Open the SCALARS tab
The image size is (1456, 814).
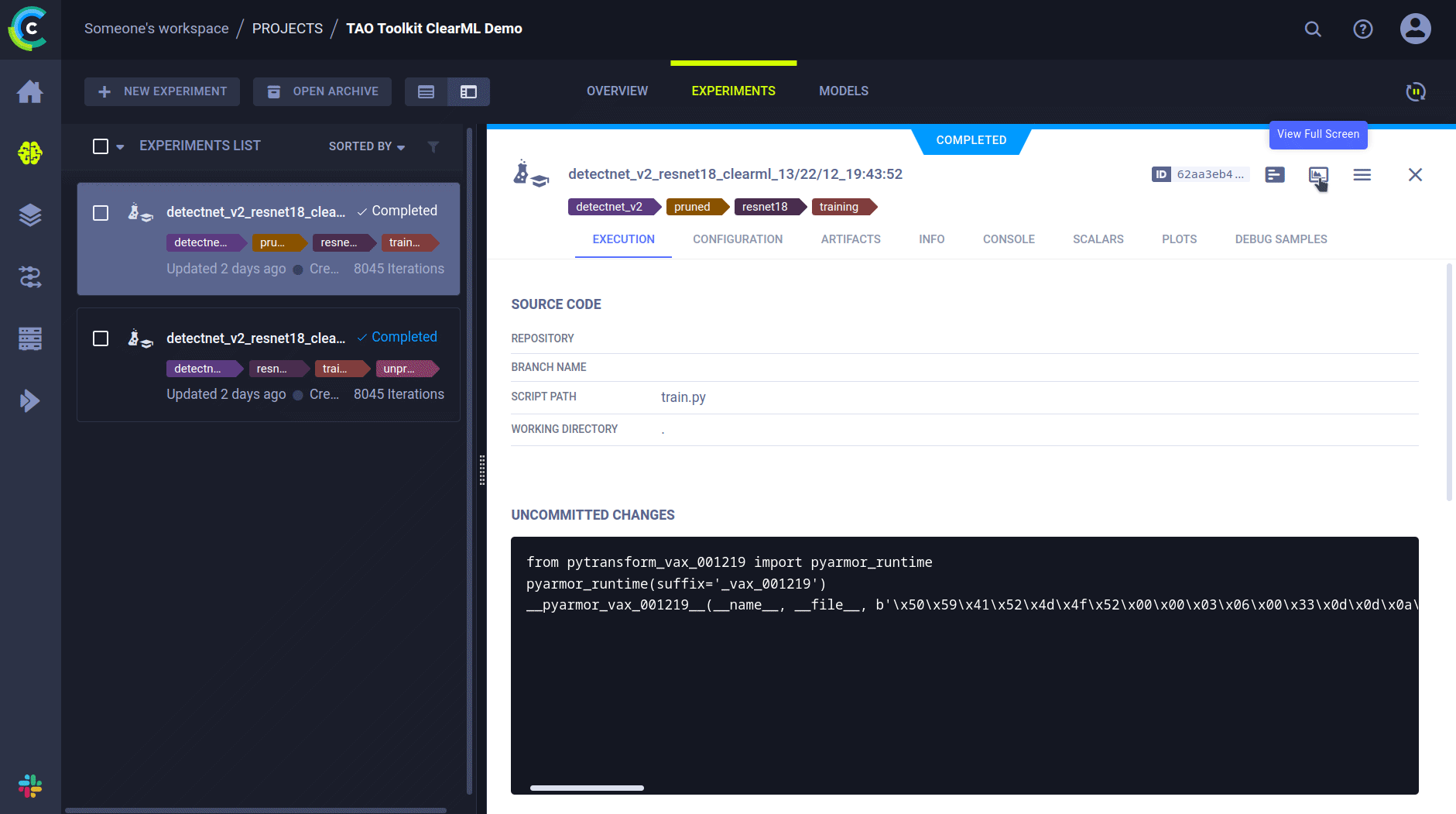coord(1098,239)
